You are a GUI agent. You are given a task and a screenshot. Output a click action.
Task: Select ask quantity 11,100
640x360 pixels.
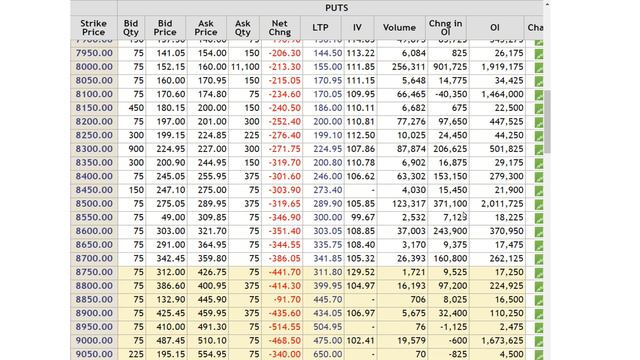pyautogui.click(x=245, y=67)
